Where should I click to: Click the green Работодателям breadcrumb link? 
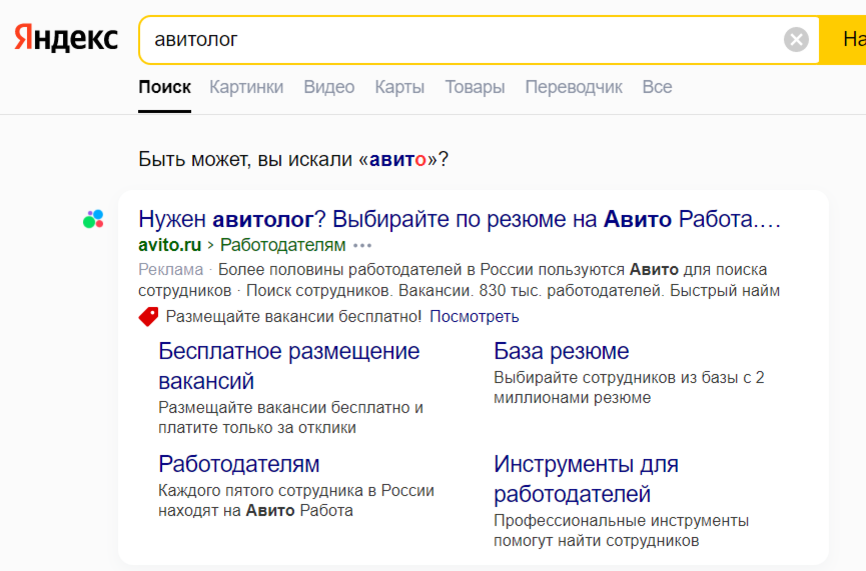tap(283, 245)
